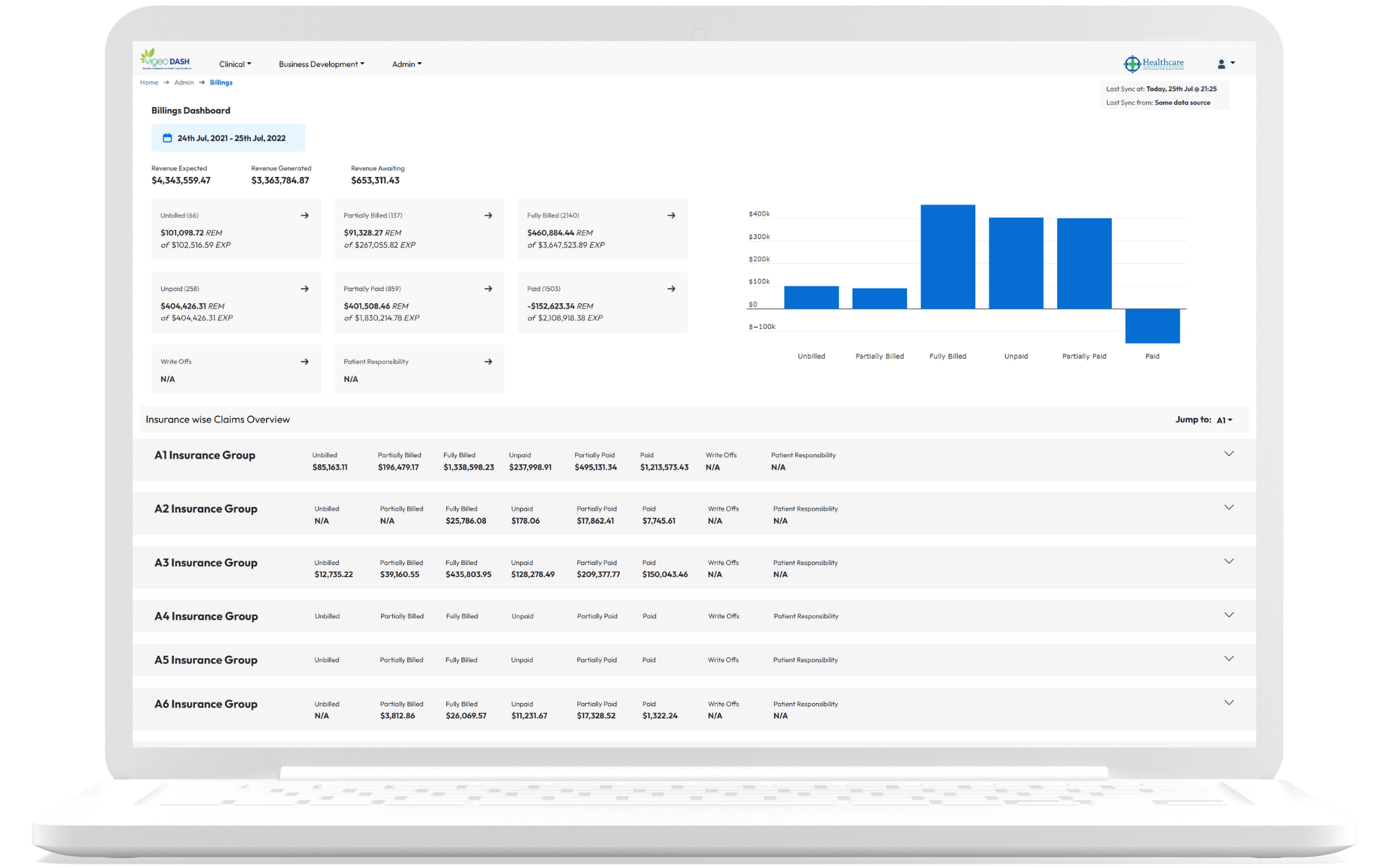Click the Fully Billed bar in chart
Viewport: 1389px width, 868px height.
[948, 257]
